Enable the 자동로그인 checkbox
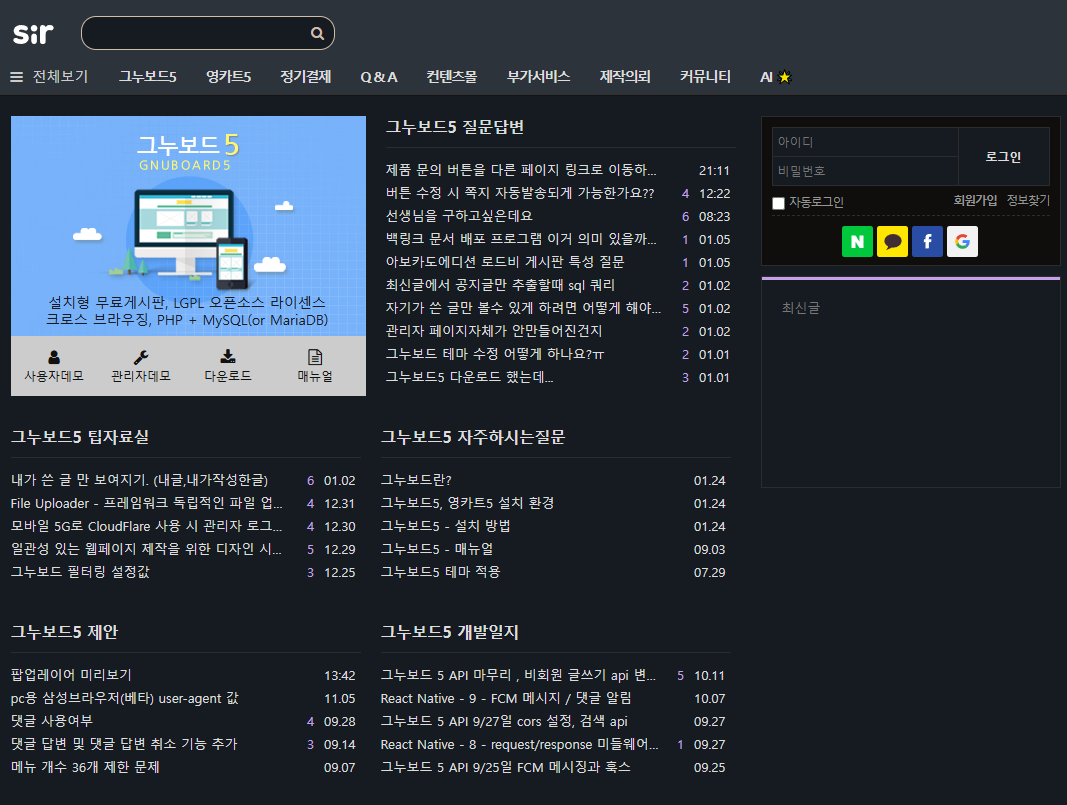The height and width of the screenshot is (805, 1067). pyautogui.click(x=779, y=204)
